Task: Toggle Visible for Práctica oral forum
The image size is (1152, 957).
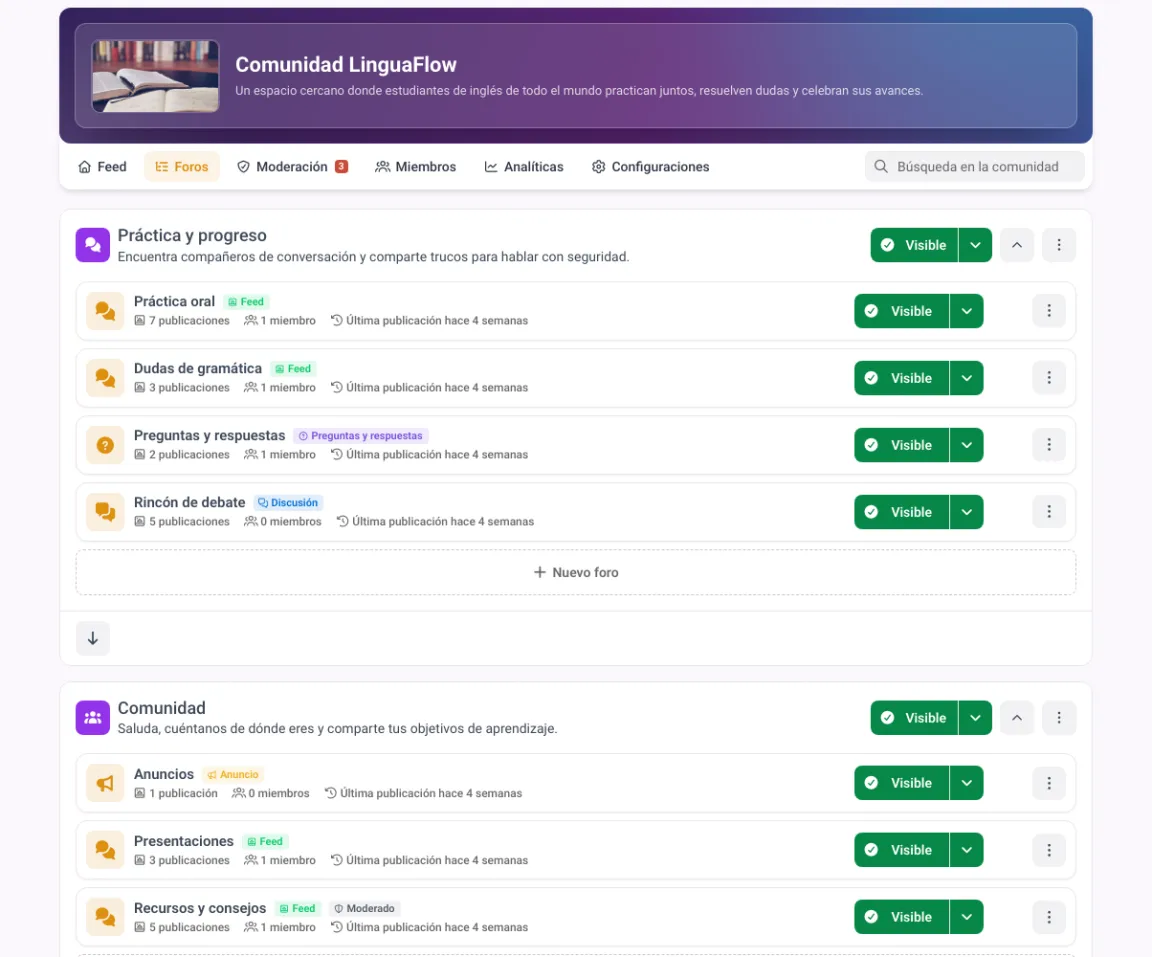Action: (901, 311)
